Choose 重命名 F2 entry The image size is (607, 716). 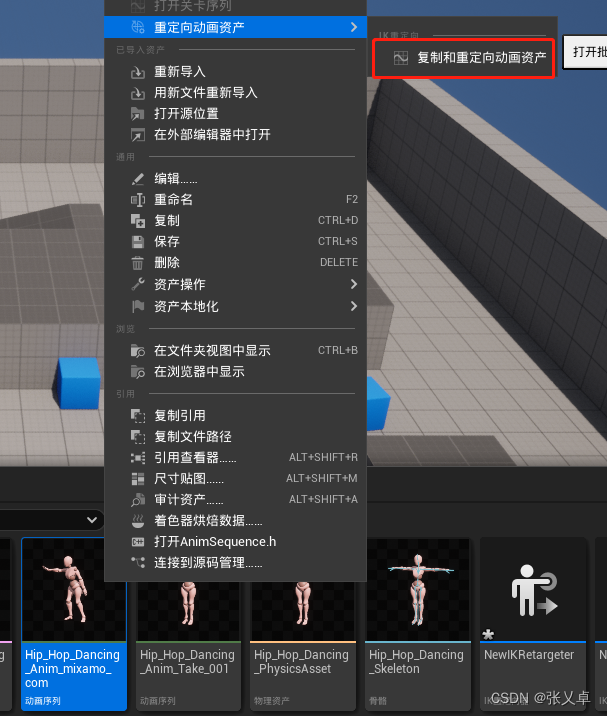click(235, 200)
